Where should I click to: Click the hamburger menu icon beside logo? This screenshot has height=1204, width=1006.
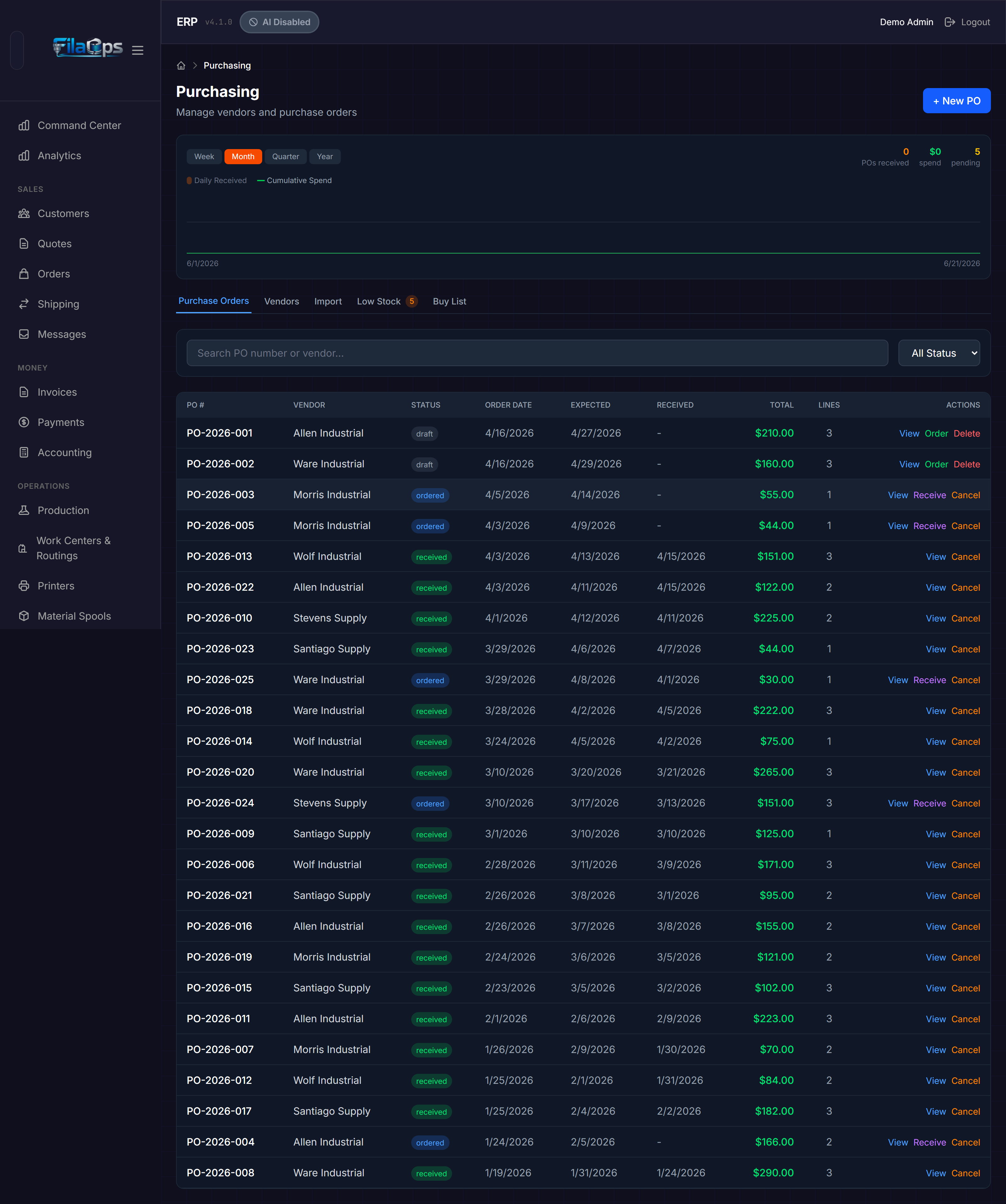point(138,50)
